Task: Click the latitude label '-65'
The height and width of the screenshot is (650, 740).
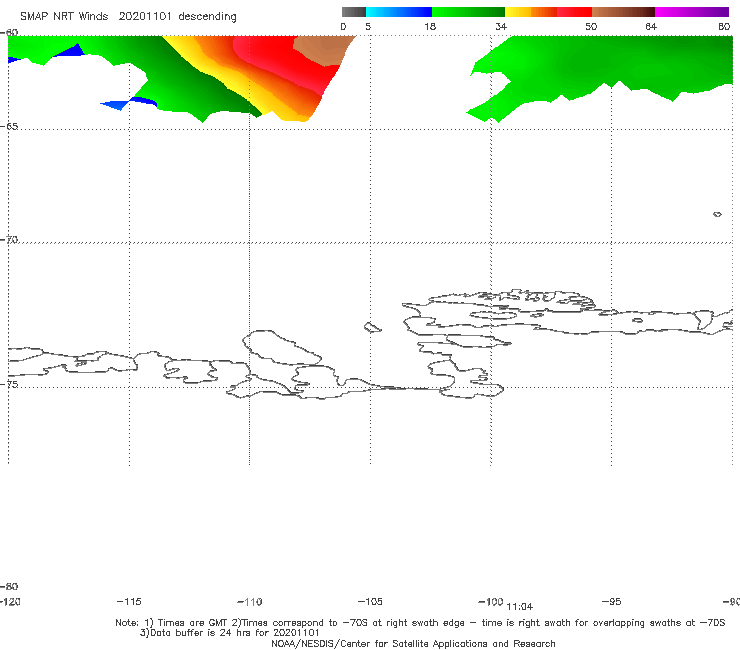Action: click(x=9, y=127)
